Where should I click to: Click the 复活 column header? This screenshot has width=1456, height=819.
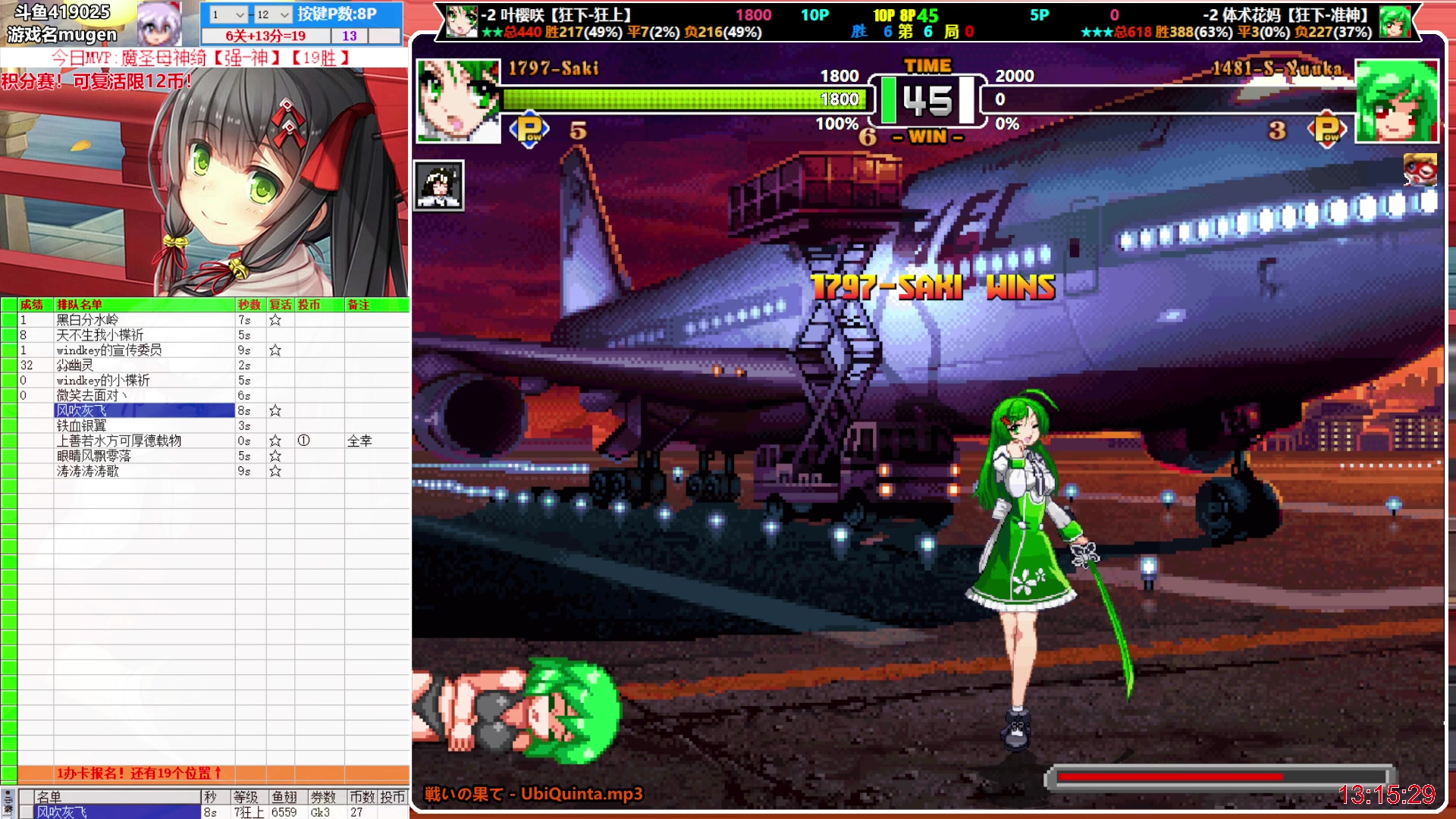coord(281,305)
